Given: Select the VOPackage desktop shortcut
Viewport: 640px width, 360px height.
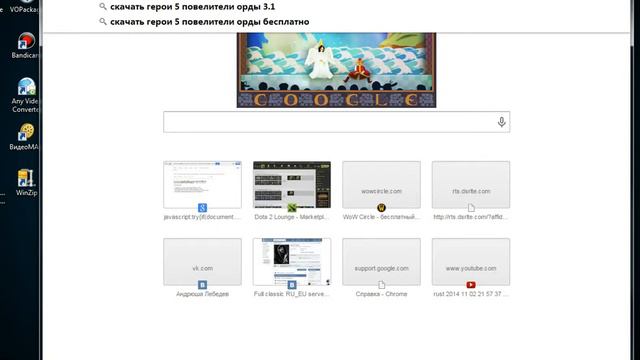Looking at the screenshot, I should tap(24, 7).
